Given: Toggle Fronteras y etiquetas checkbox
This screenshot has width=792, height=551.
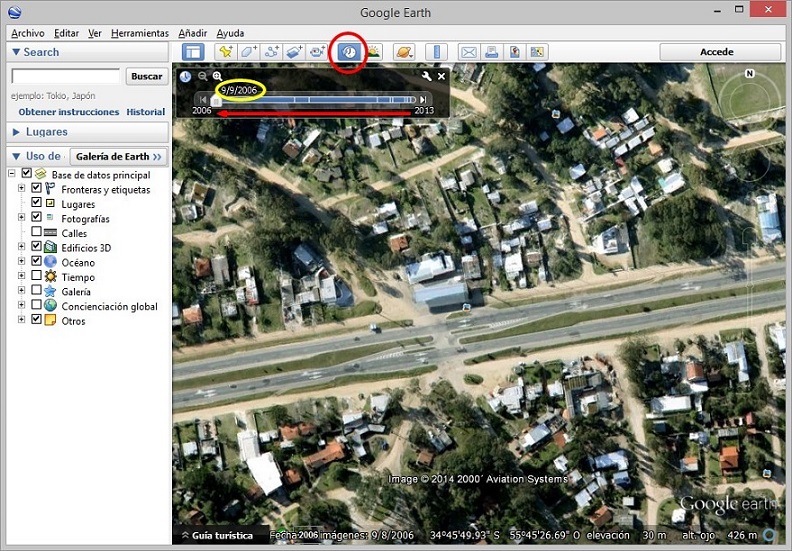Looking at the screenshot, I should pyautogui.click(x=36, y=188).
